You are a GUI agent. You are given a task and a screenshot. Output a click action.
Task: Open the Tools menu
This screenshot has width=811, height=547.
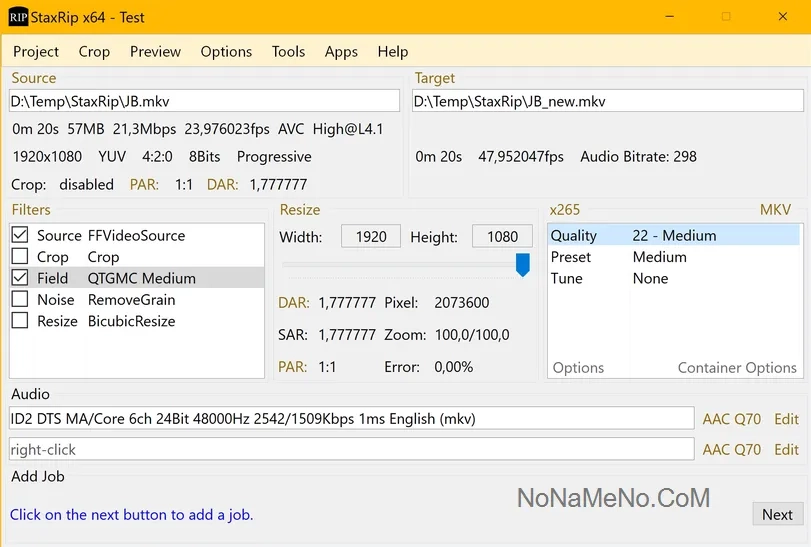[288, 52]
